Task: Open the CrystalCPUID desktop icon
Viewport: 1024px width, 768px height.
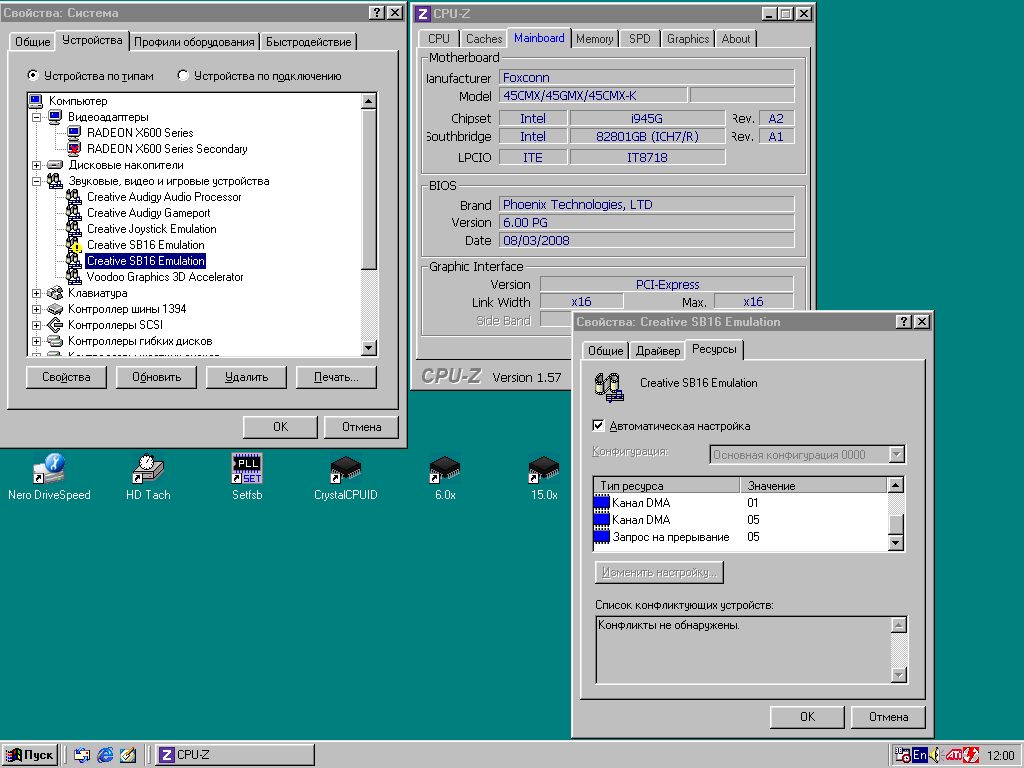Action: point(345,469)
